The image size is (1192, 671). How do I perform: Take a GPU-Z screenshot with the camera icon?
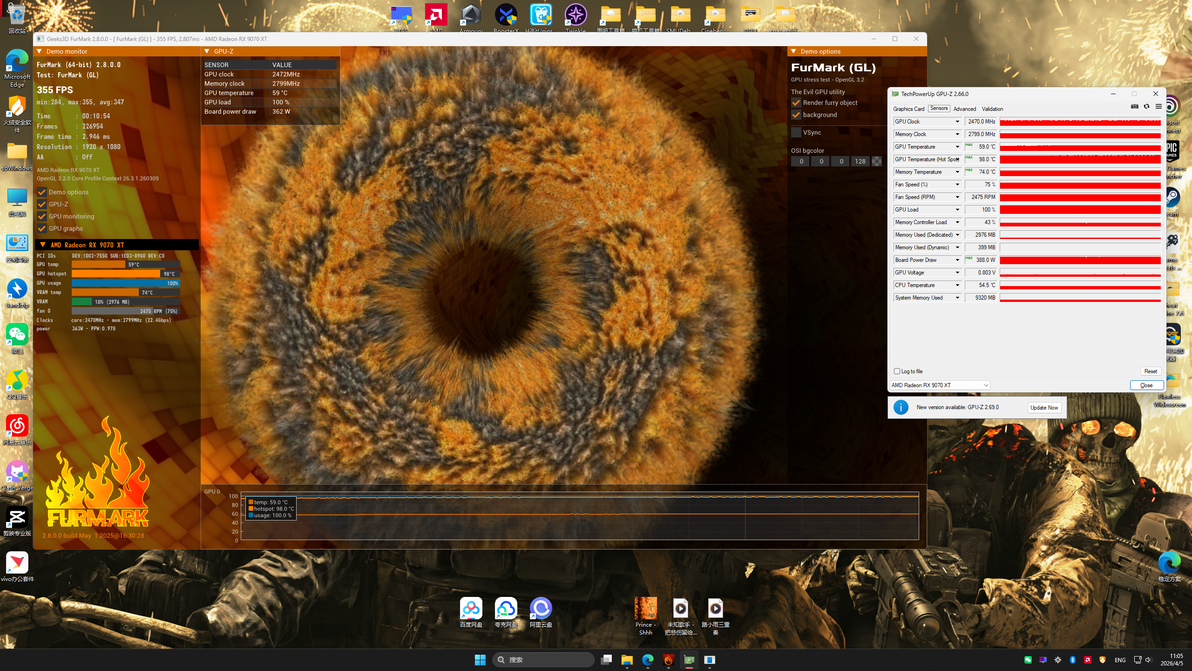pos(1134,107)
